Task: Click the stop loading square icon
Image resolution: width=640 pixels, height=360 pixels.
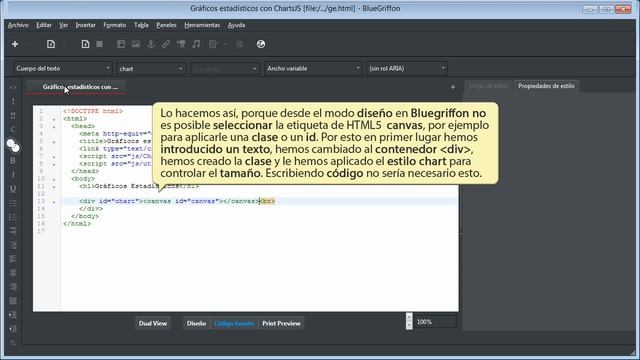Action: pyautogui.click(x=100, y=44)
